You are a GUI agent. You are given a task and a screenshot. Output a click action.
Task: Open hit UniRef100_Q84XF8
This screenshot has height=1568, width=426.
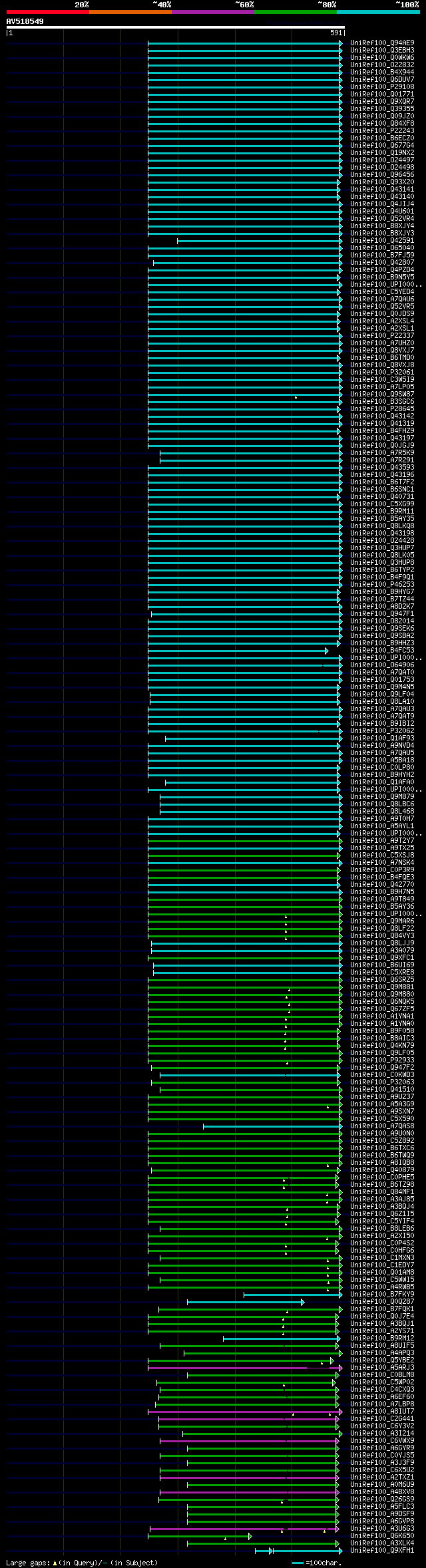click(x=382, y=123)
